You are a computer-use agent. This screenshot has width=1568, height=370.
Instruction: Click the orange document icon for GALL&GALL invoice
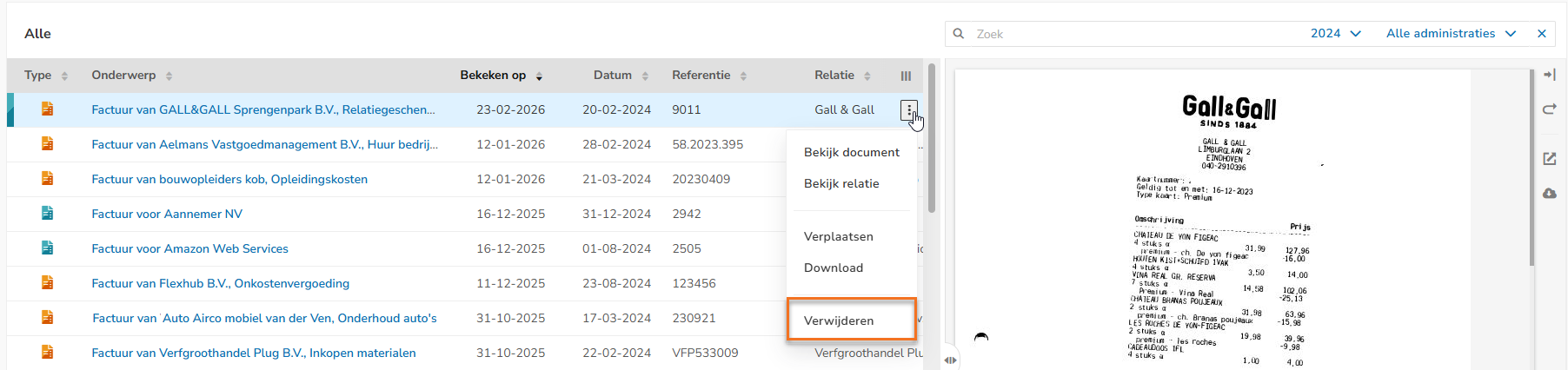coord(48,109)
